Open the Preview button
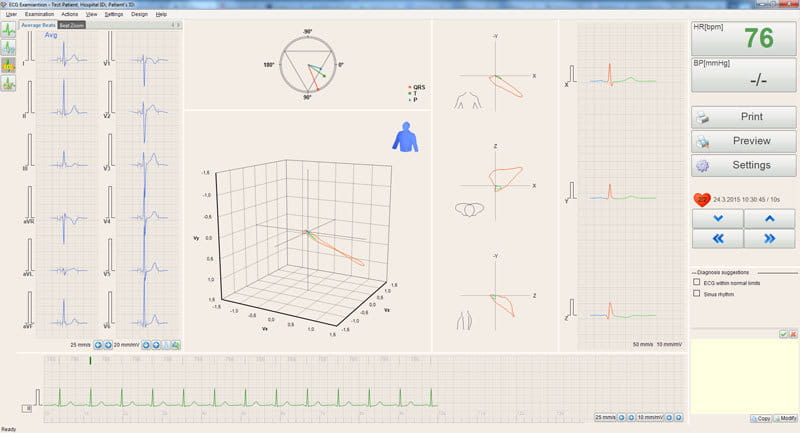800x433 pixels. 744,141
